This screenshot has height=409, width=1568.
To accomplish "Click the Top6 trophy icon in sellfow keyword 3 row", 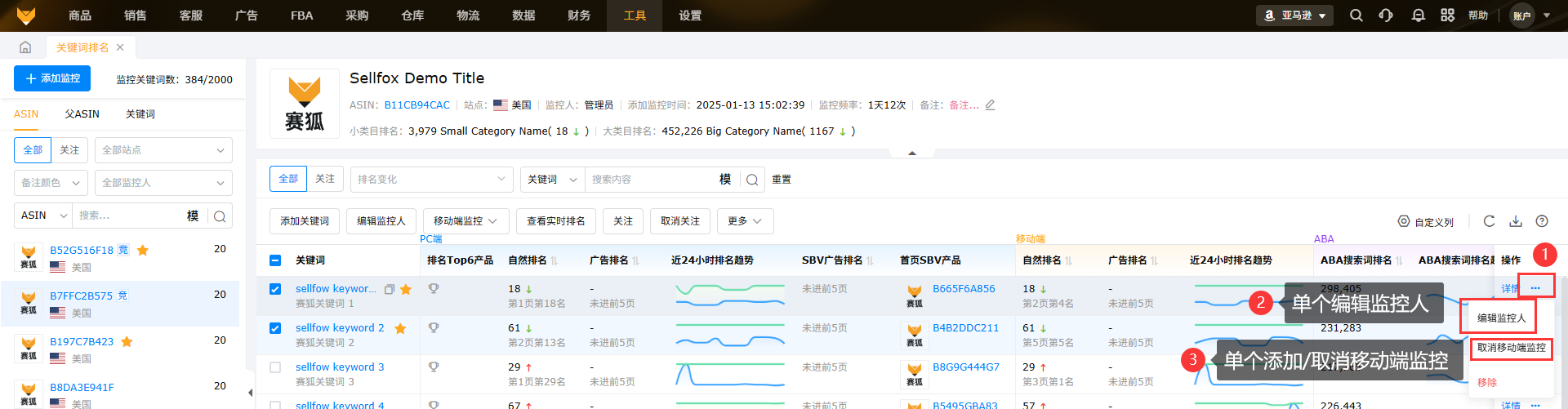I will click(x=434, y=367).
